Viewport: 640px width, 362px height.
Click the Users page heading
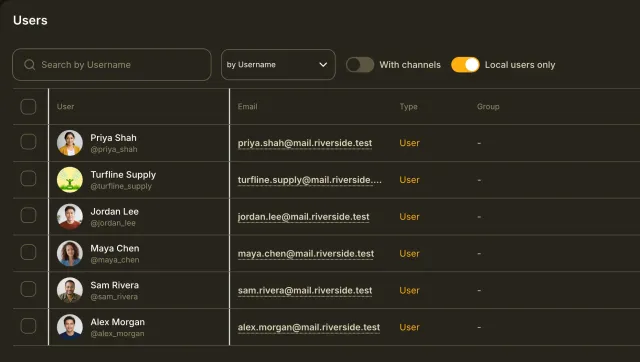(x=30, y=20)
